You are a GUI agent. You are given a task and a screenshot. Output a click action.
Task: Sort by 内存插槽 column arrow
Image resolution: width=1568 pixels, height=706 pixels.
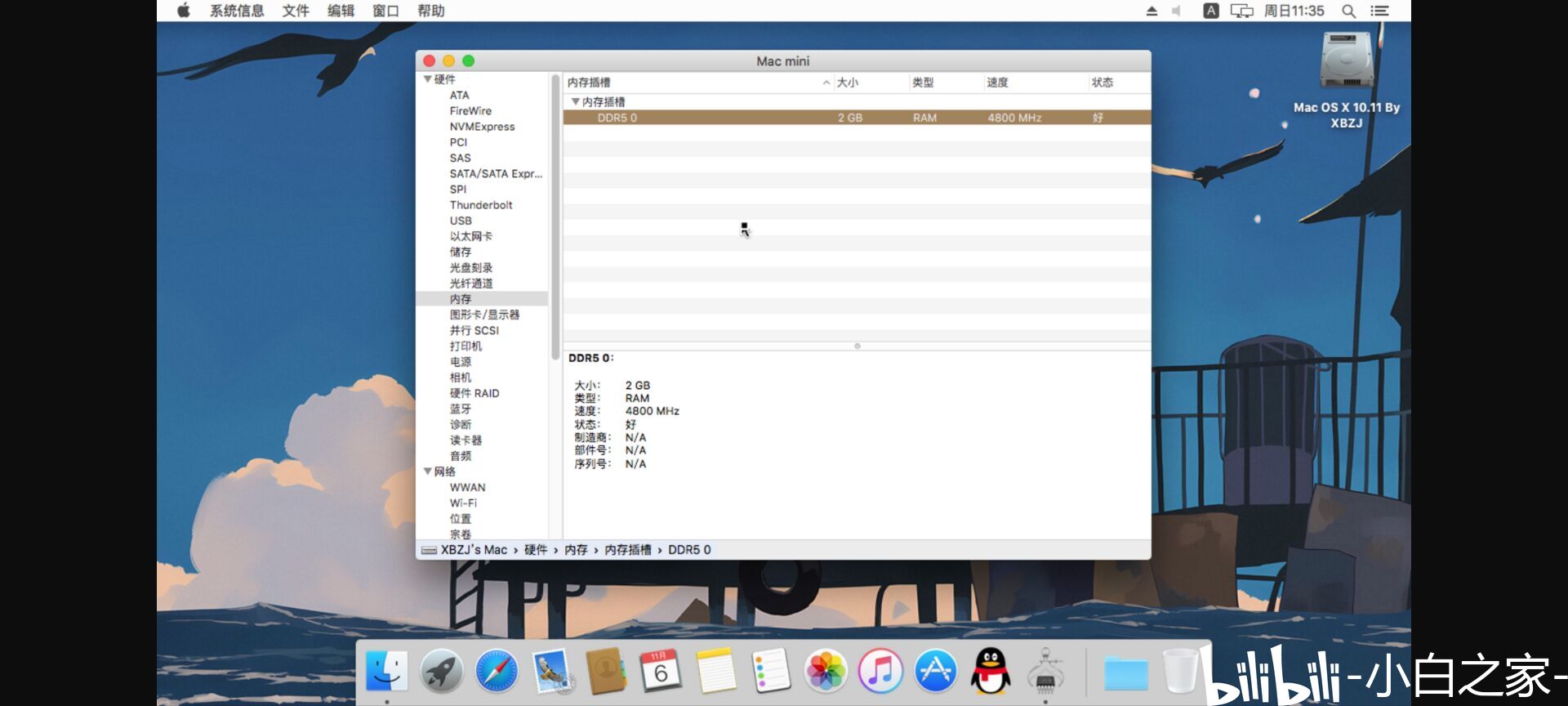[x=826, y=83]
